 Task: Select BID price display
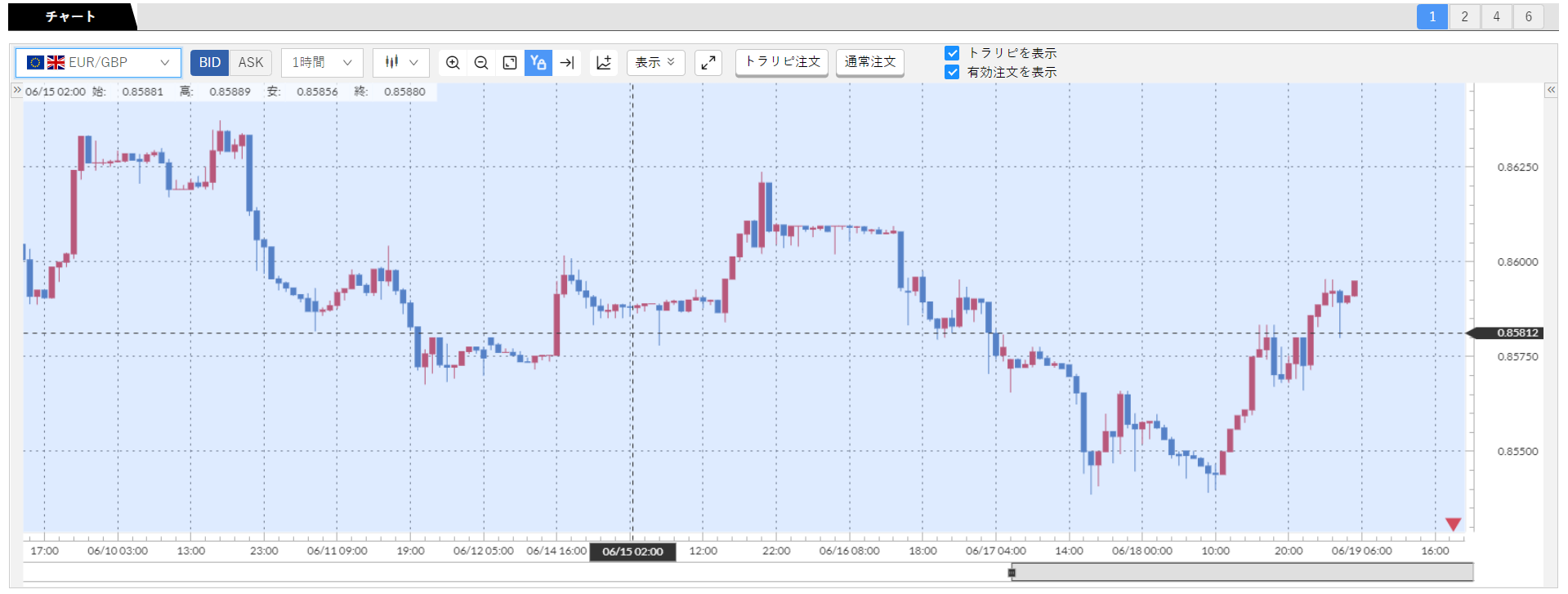click(210, 62)
